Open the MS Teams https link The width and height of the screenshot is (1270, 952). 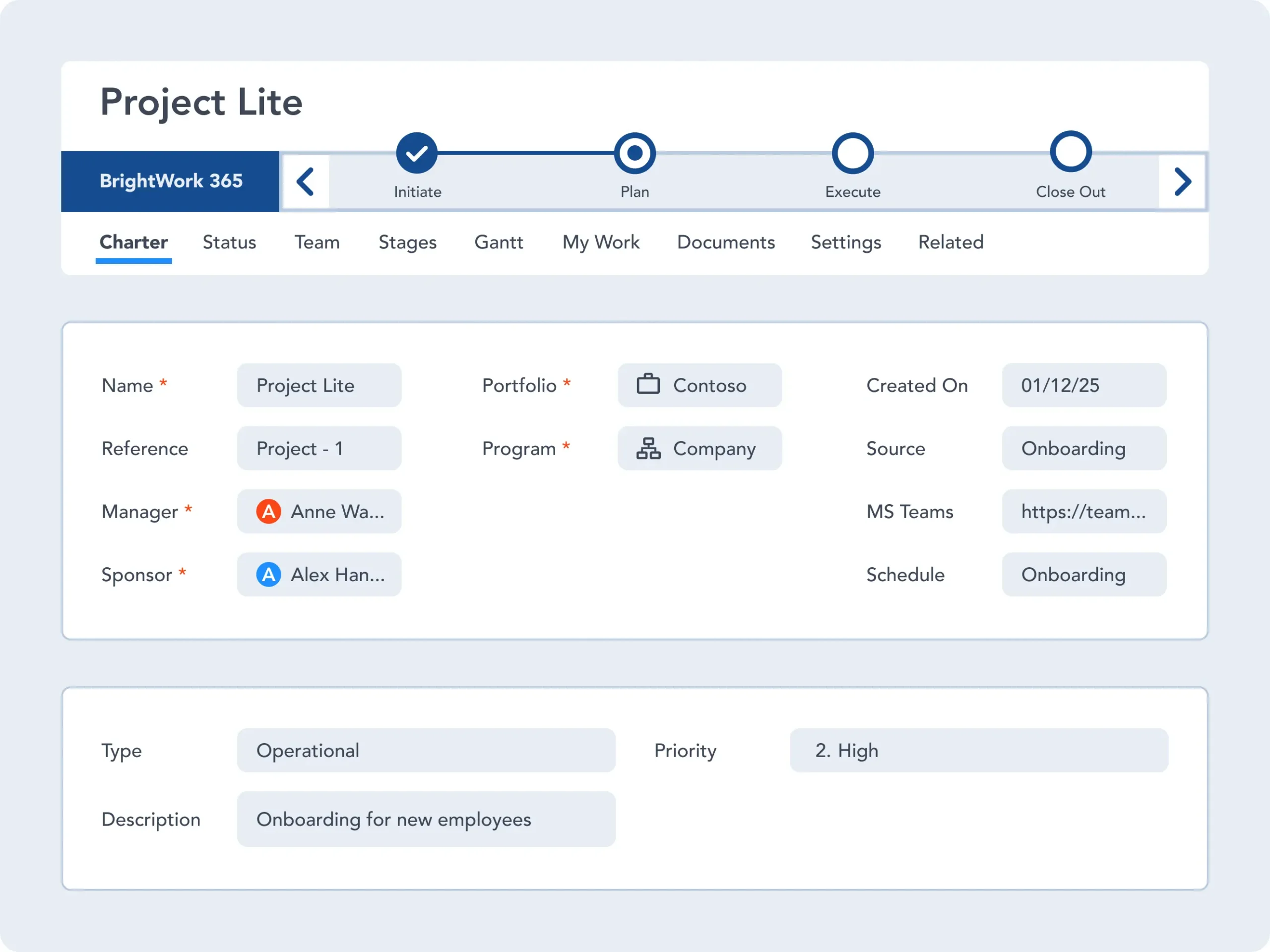click(1083, 511)
